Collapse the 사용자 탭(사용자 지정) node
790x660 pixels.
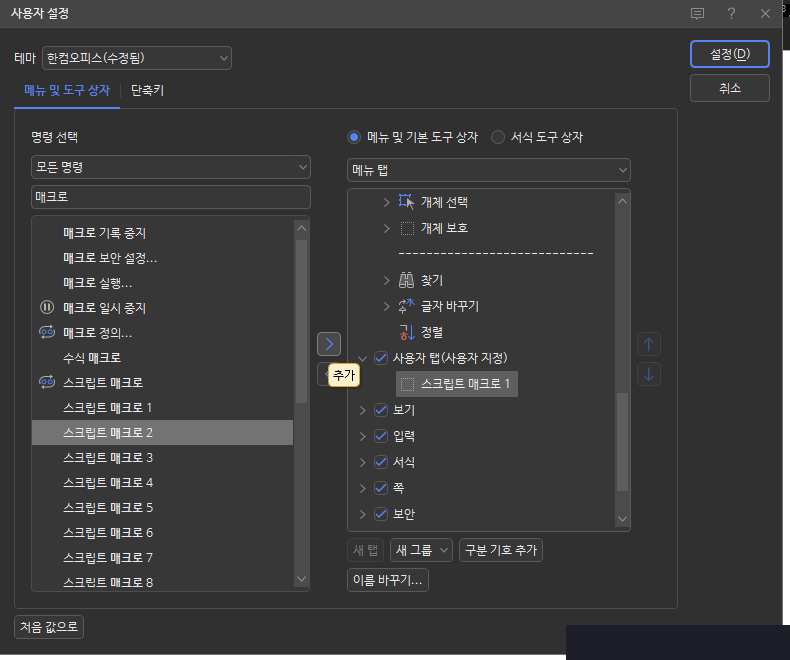(362, 358)
